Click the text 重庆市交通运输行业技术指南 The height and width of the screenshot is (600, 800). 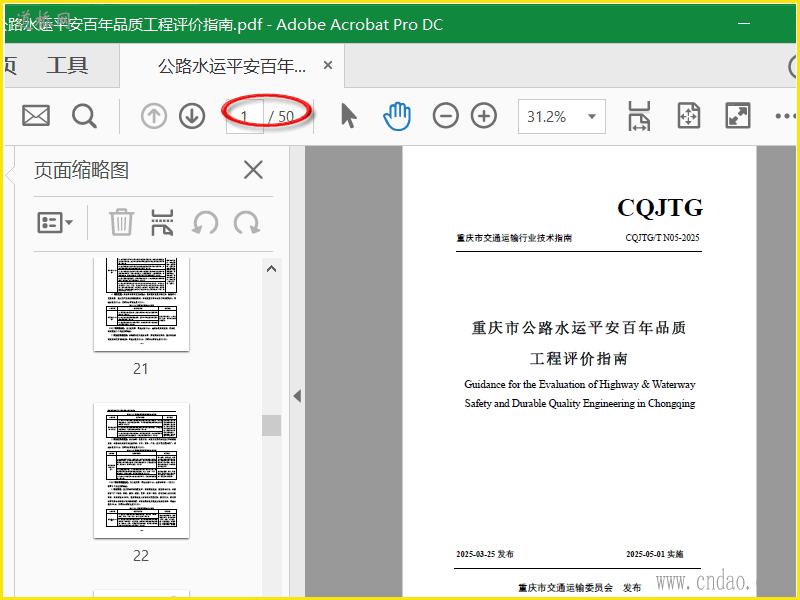click(514, 238)
